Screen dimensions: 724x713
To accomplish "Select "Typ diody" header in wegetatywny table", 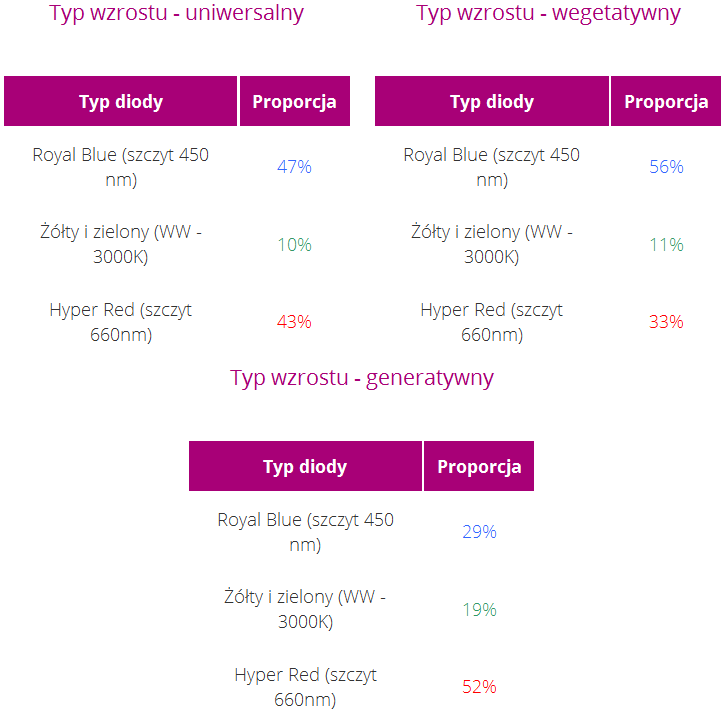I will (x=492, y=101).
